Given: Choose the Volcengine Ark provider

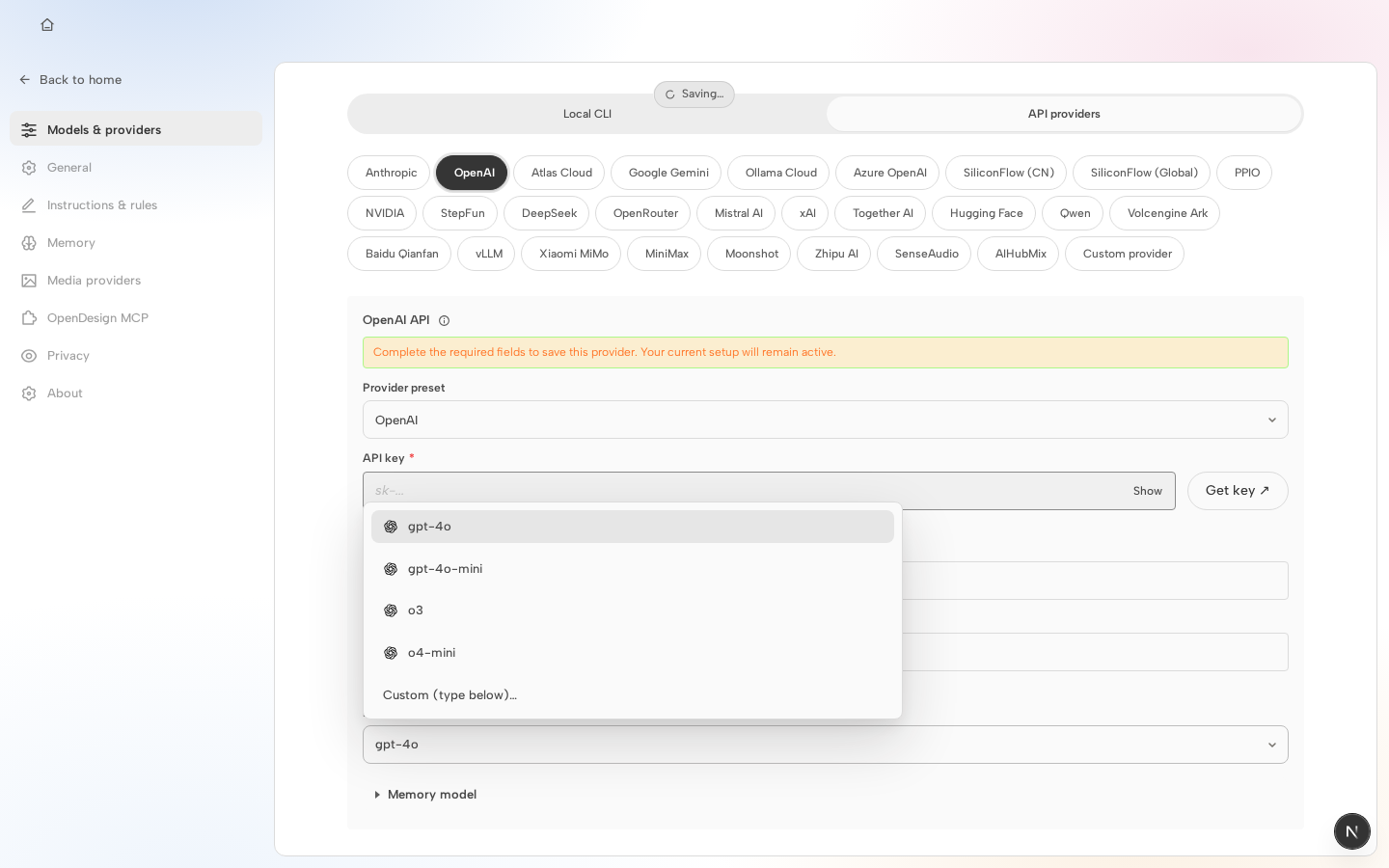Looking at the screenshot, I should click(1165, 213).
